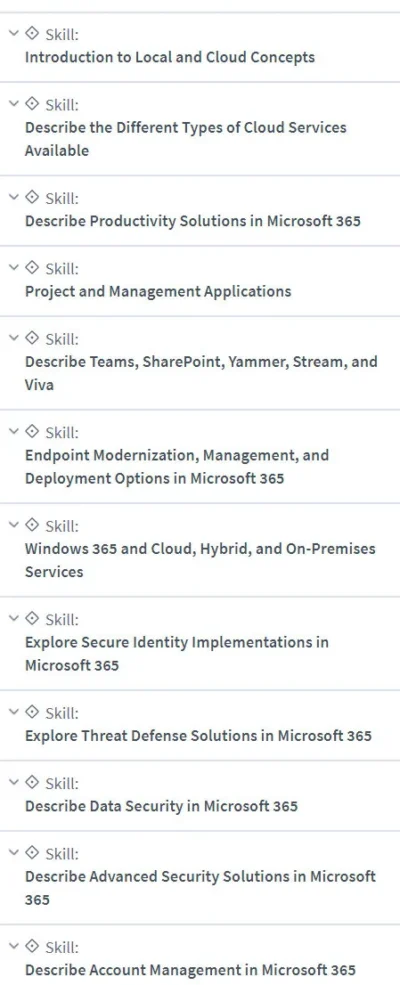Open Endpoint Modernization, Management, and Deployment Options
Screen dimensions: 400x985
click(x=177, y=467)
